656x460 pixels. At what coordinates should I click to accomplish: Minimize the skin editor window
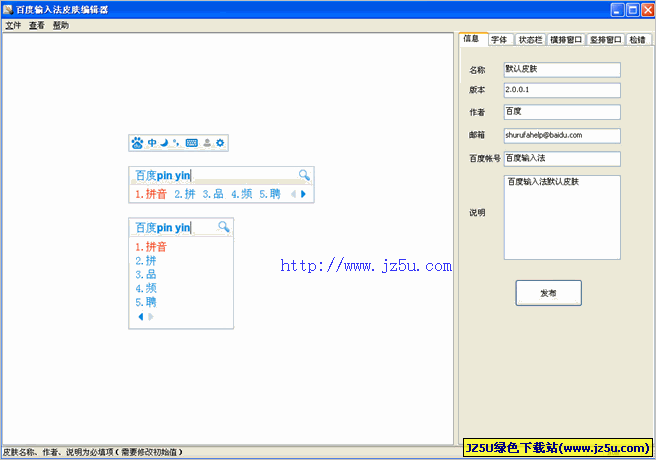618,10
